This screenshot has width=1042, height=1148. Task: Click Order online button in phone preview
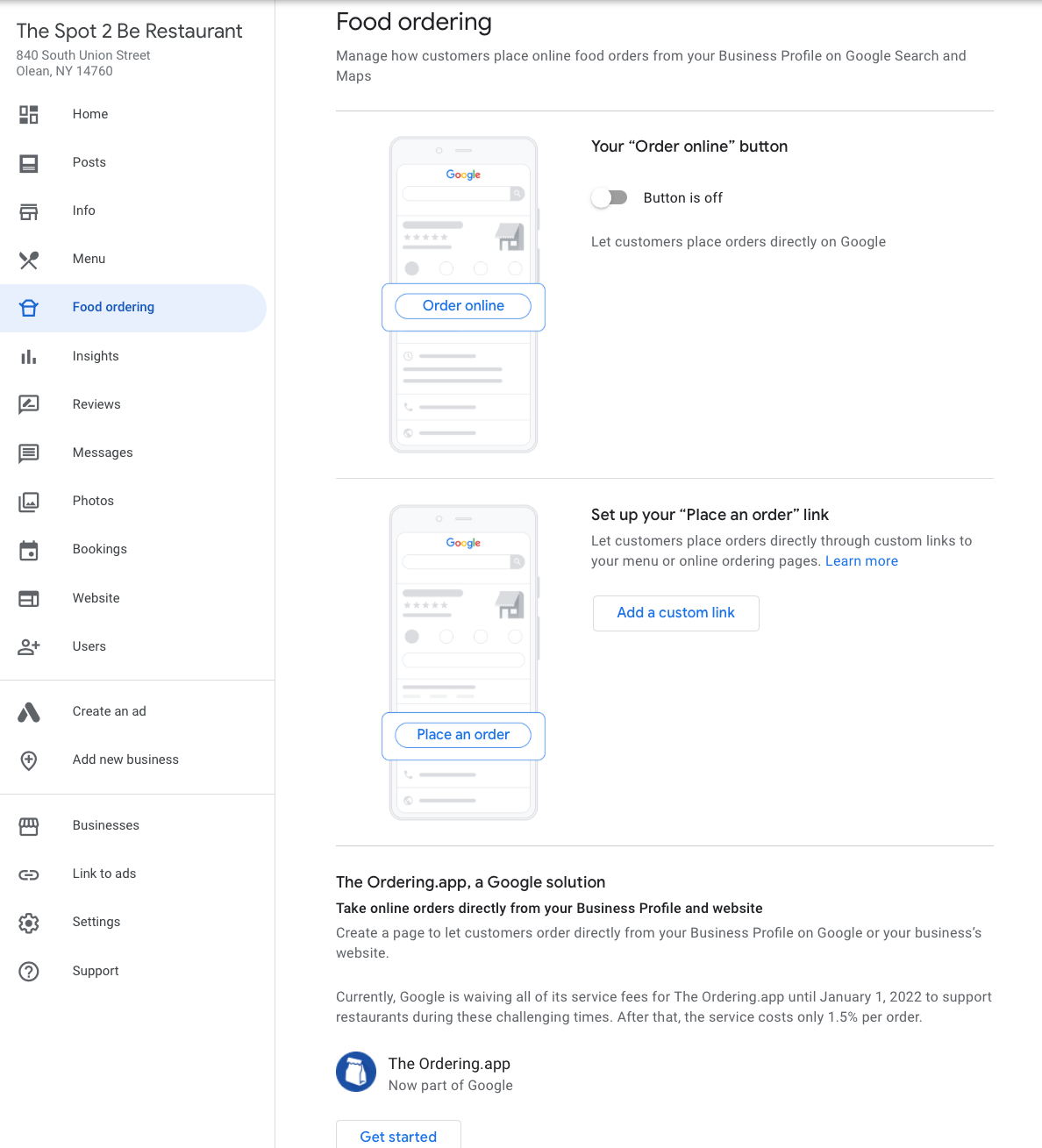pos(463,306)
